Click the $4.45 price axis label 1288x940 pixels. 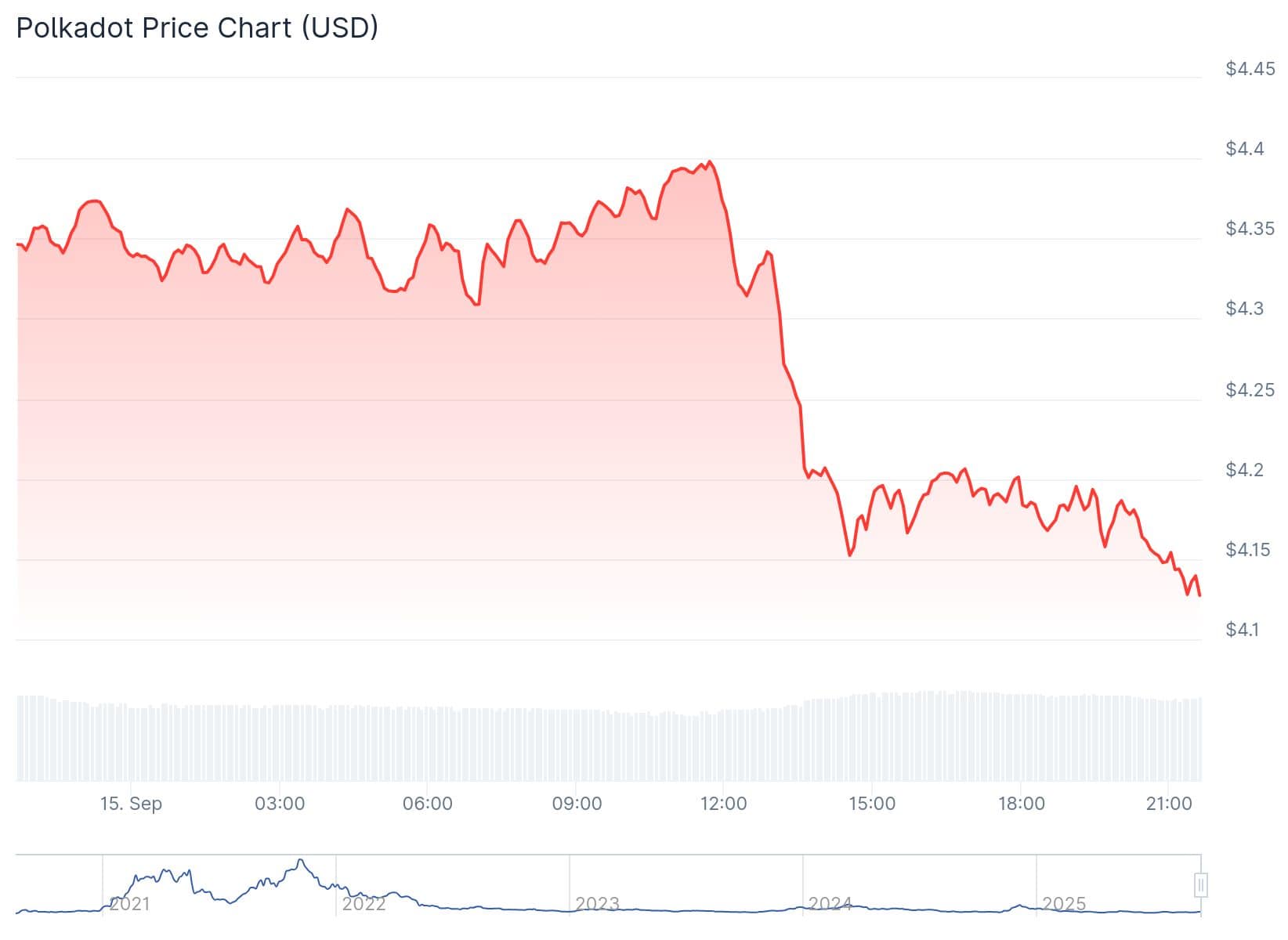click(1250, 69)
